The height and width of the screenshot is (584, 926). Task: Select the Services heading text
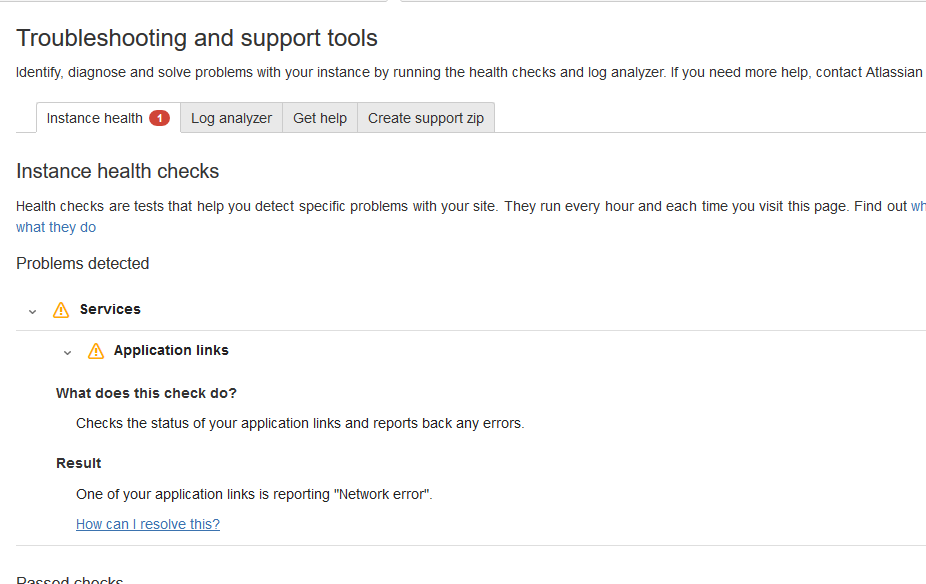(x=110, y=309)
